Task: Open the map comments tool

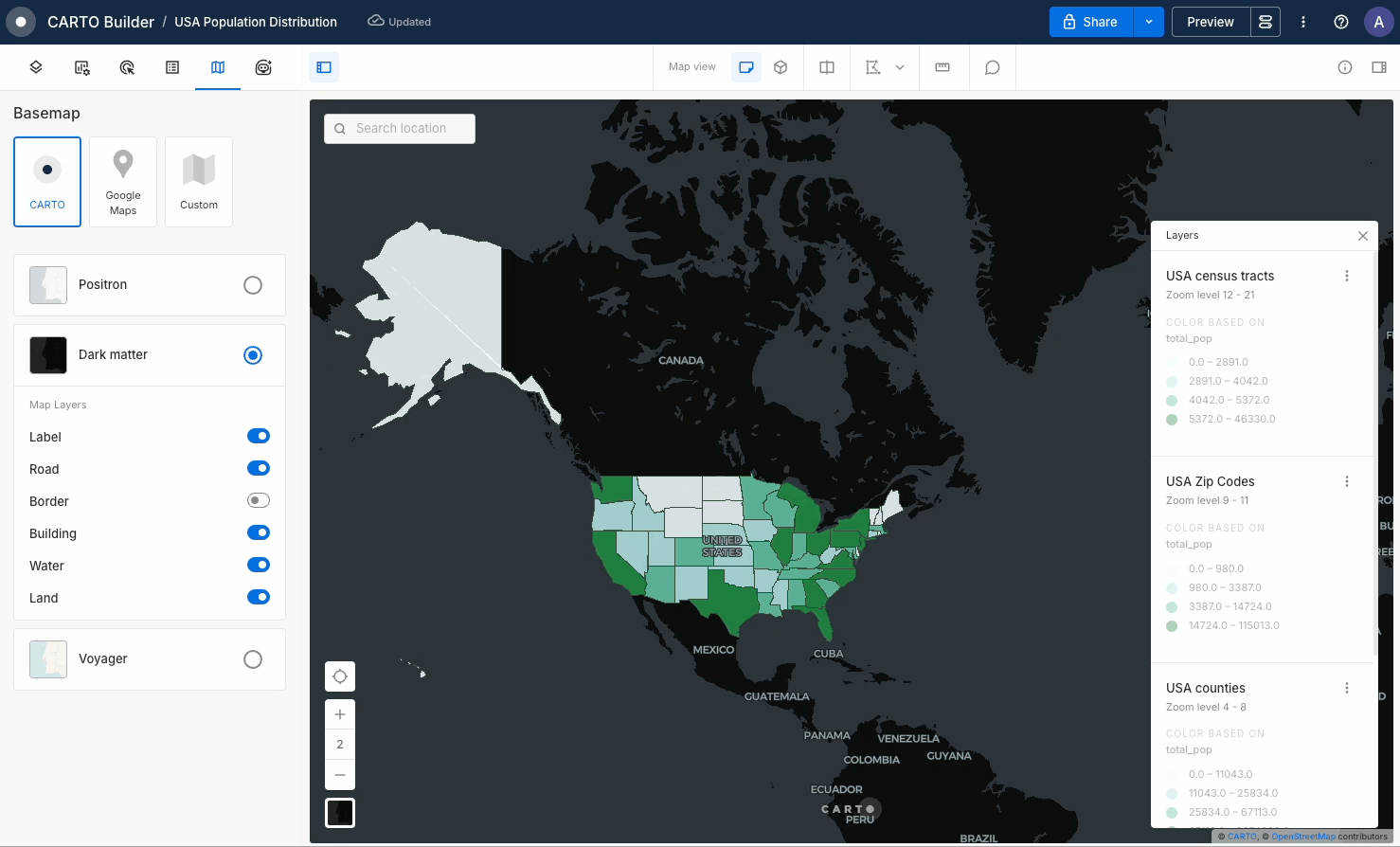Action: point(992,67)
